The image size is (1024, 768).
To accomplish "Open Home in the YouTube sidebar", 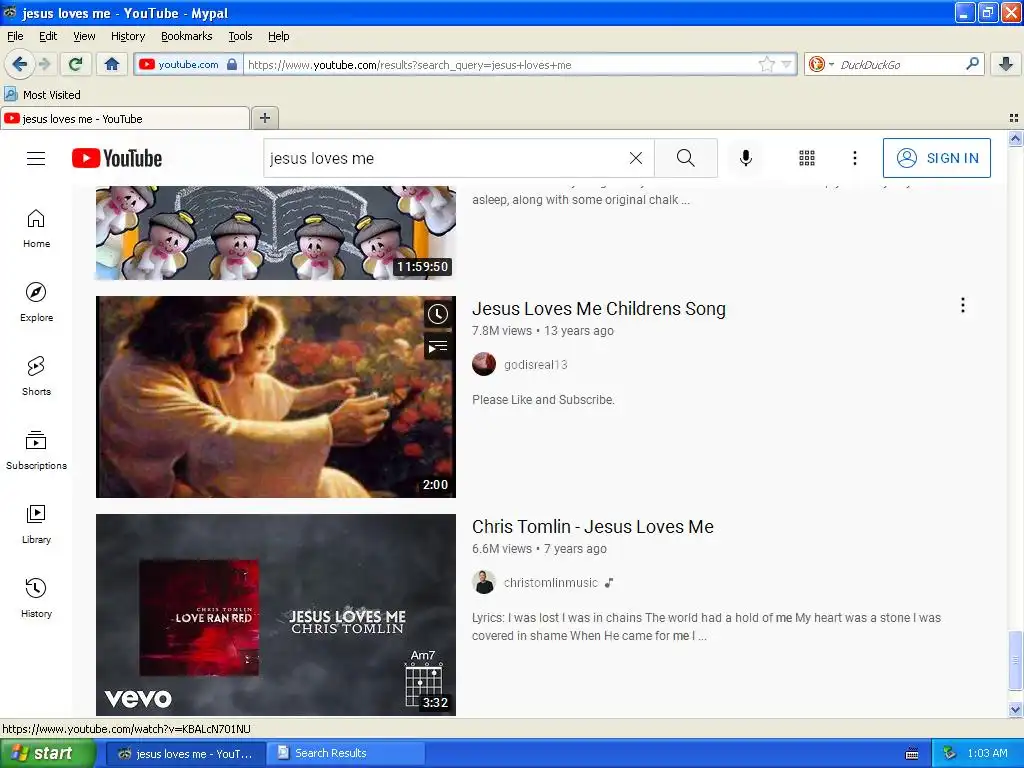I will [36, 229].
